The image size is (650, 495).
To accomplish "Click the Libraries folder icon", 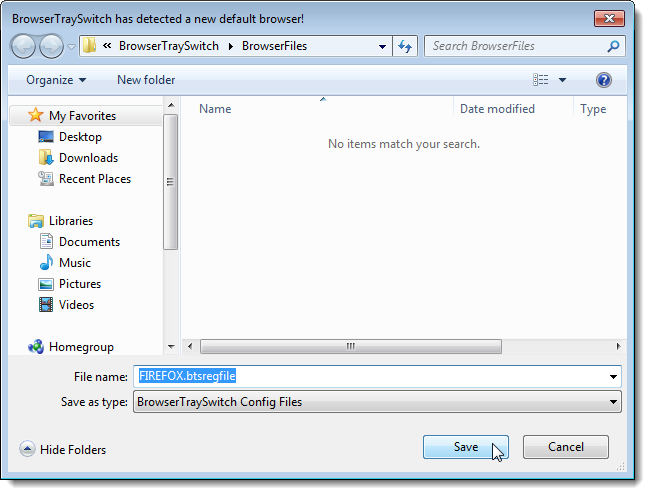I will (36, 221).
